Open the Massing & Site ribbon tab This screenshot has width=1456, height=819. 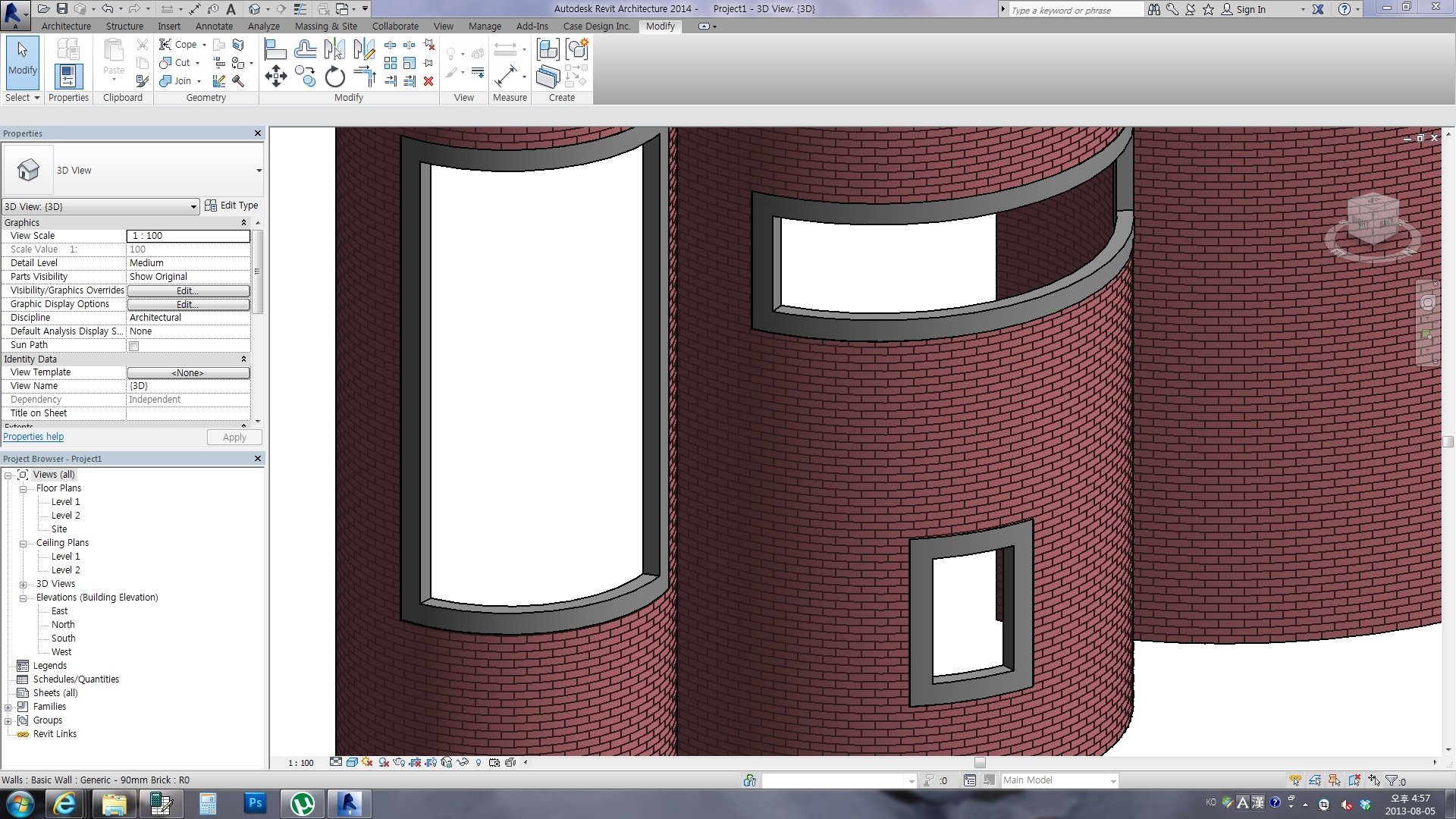tap(325, 26)
